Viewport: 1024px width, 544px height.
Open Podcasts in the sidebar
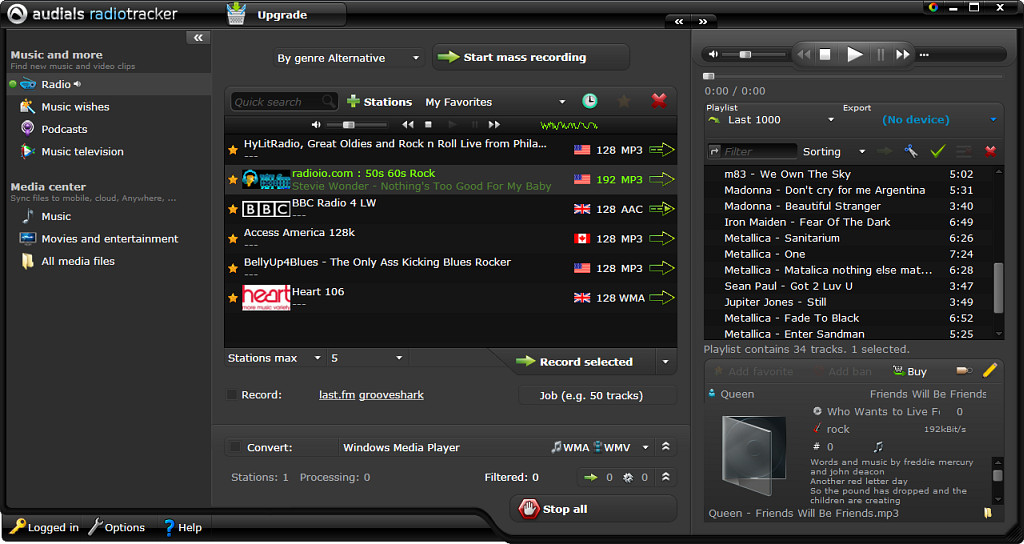pyautogui.click(x=64, y=129)
